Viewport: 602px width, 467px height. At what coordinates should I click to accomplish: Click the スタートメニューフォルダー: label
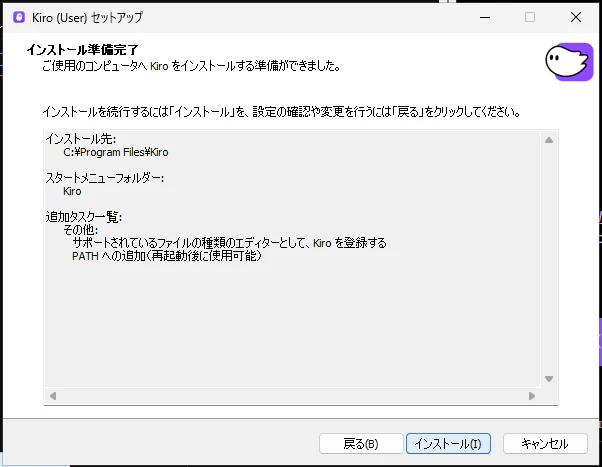pos(104,178)
